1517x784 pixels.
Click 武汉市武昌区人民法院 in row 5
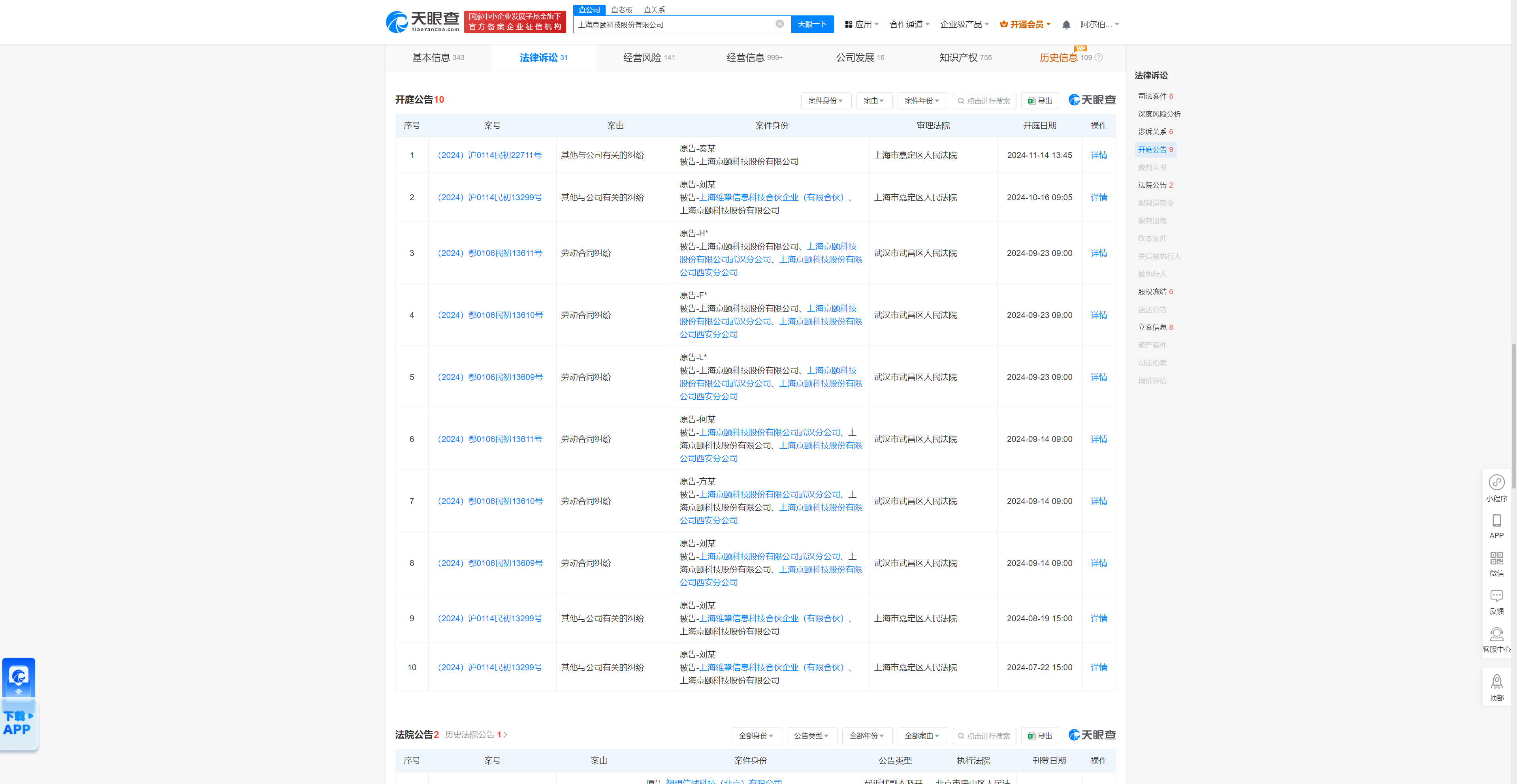[915, 377]
